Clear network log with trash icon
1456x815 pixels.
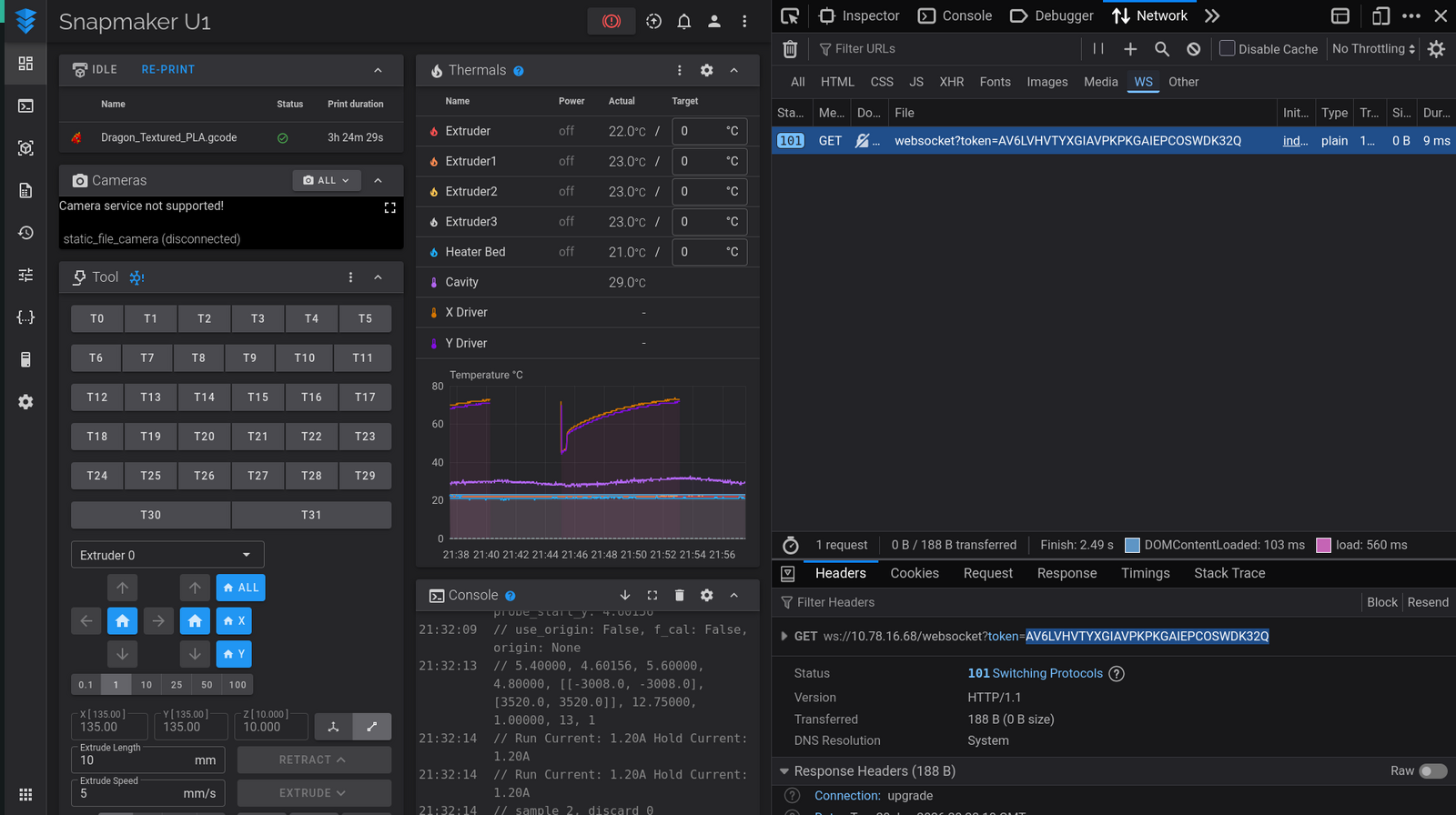[x=790, y=49]
